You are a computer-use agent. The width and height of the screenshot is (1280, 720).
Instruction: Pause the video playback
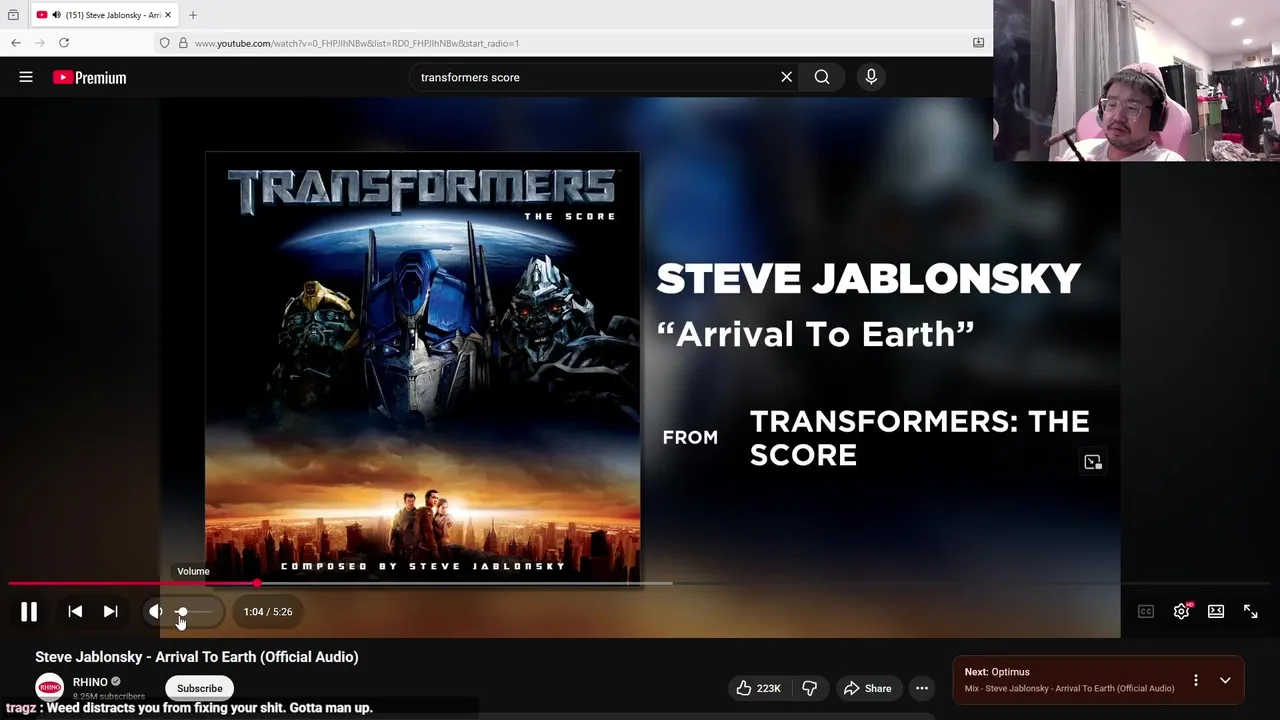click(29, 612)
